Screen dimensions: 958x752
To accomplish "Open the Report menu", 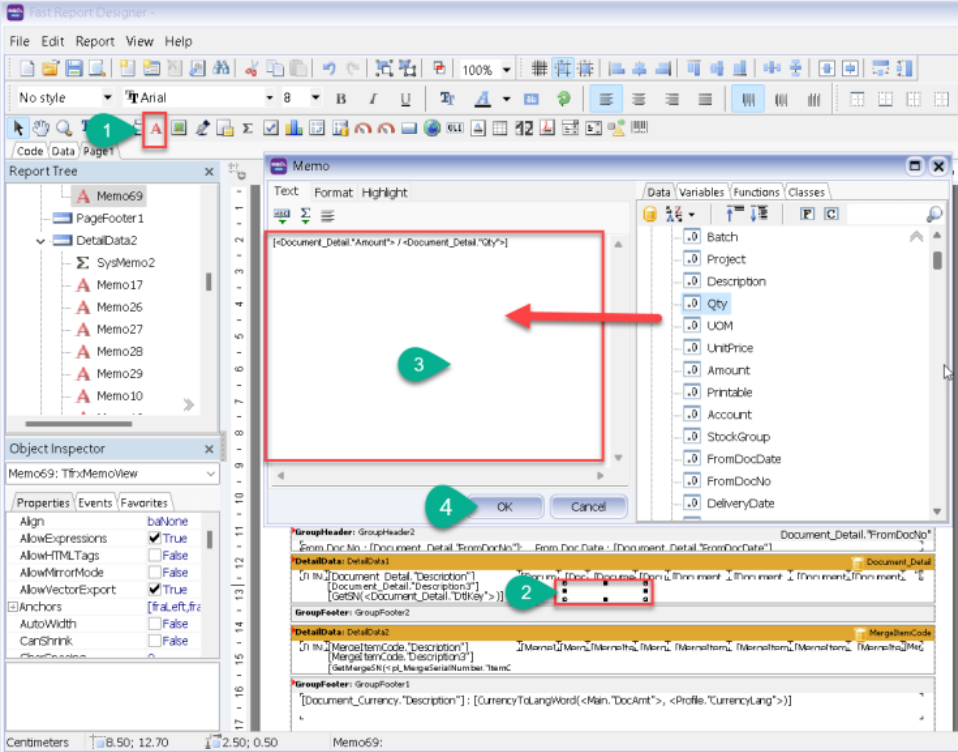I will click(x=95, y=42).
